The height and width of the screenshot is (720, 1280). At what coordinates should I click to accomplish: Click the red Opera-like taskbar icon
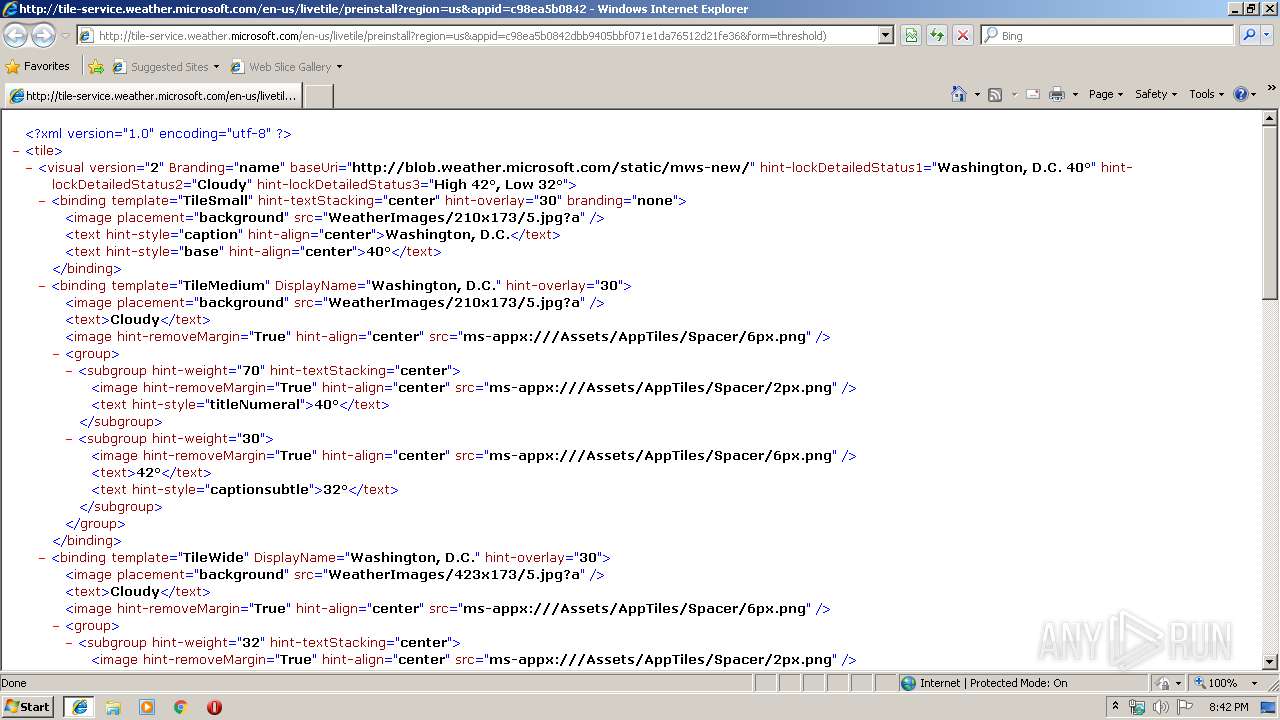coord(214,707)
